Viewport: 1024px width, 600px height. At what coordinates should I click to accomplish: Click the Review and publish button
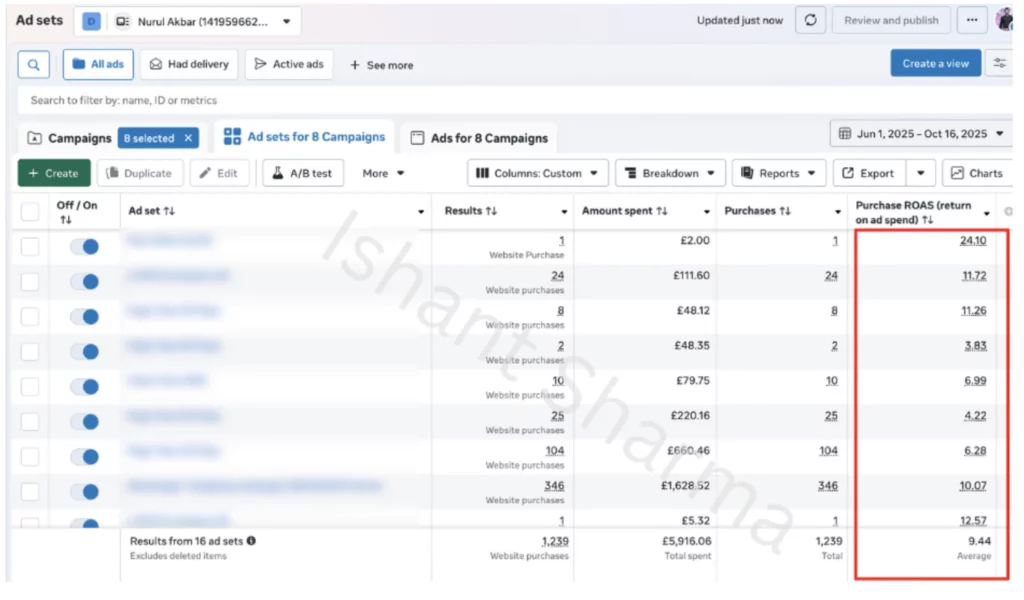890,19
